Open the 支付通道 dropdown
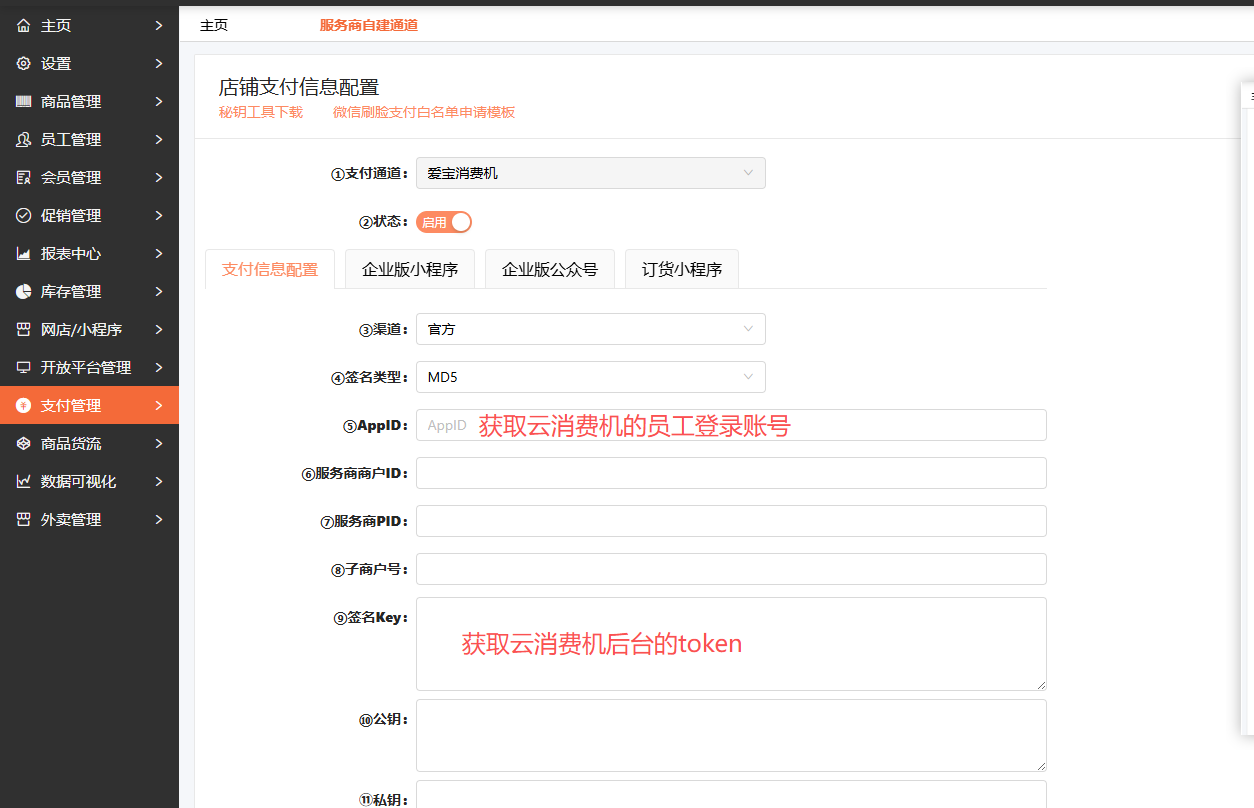The height and width of the screenshot is (808, 1254). [590, 173]
